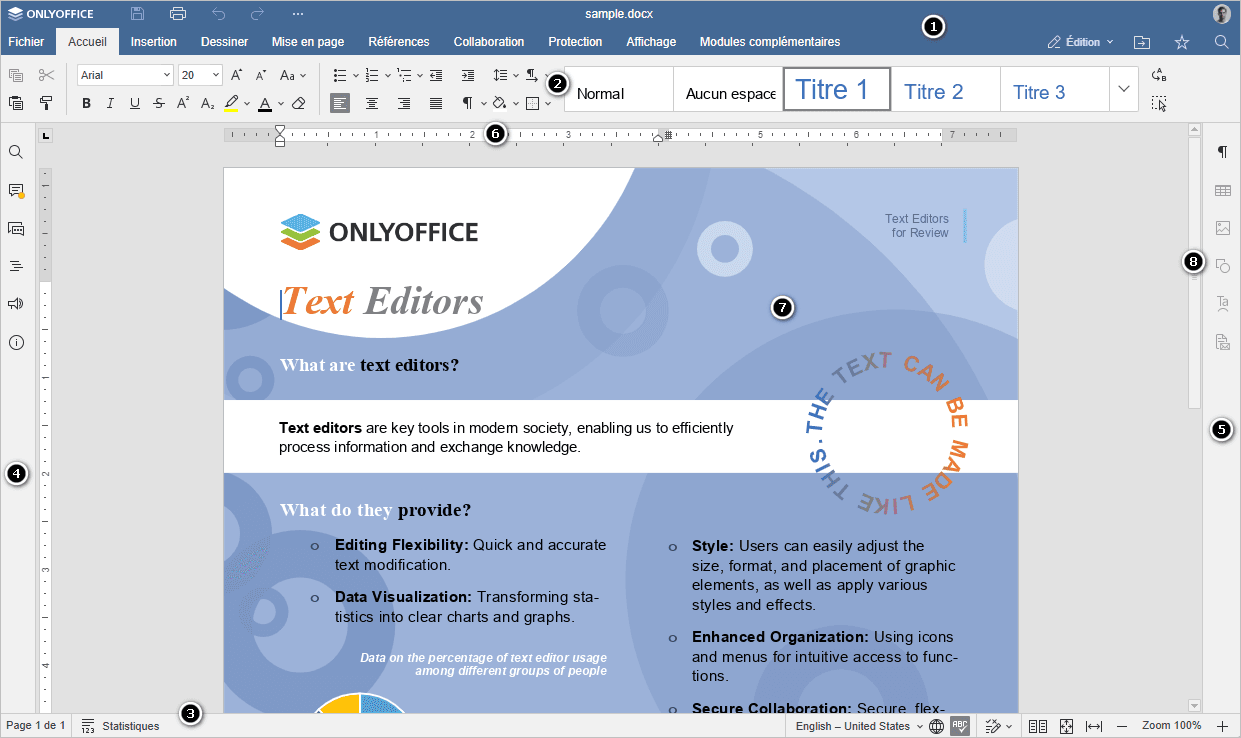This screenshot has width=1241, height=738.
Task: Toggle spell checking in the status bar
Action: point(960,726)
